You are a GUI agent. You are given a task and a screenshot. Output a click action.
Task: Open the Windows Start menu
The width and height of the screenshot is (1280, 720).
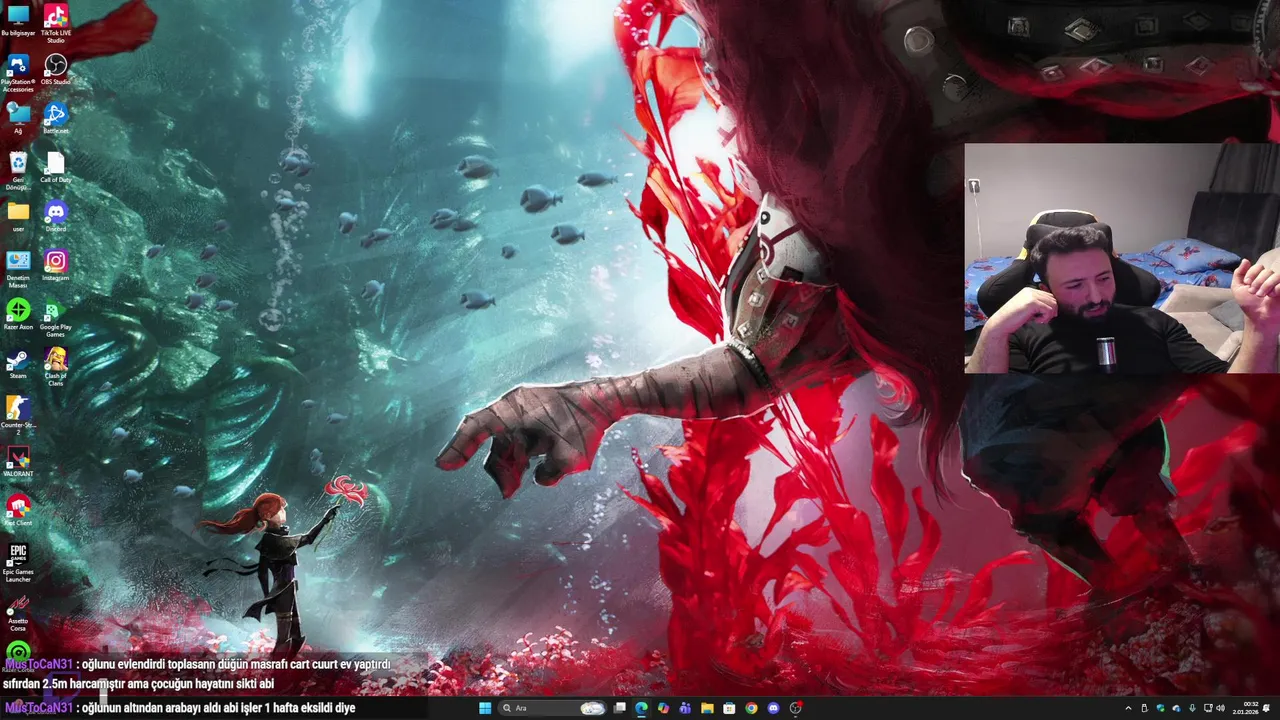pos(485,708)
